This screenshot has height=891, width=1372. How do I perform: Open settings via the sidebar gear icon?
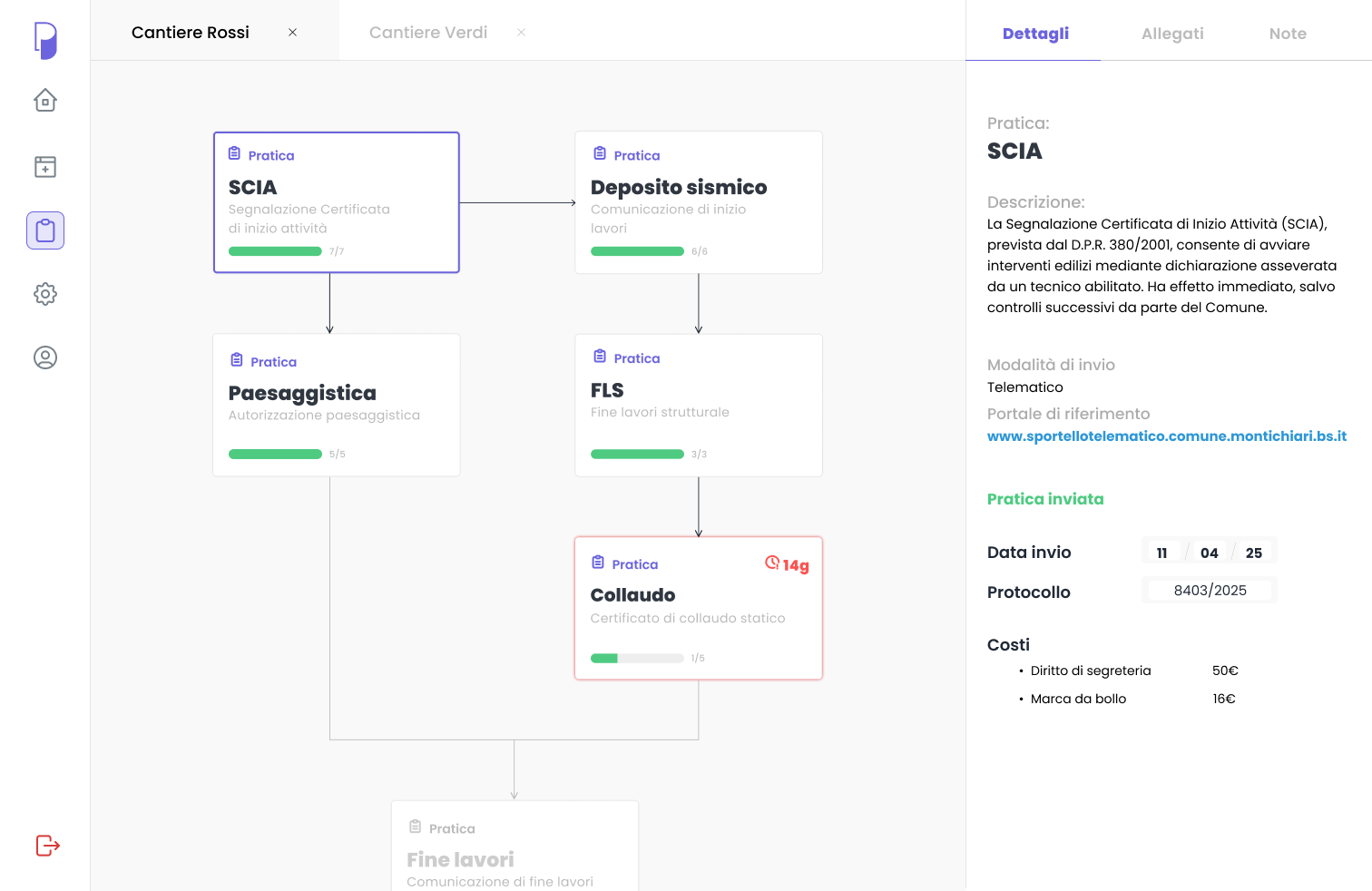click(x=45, y=294)
